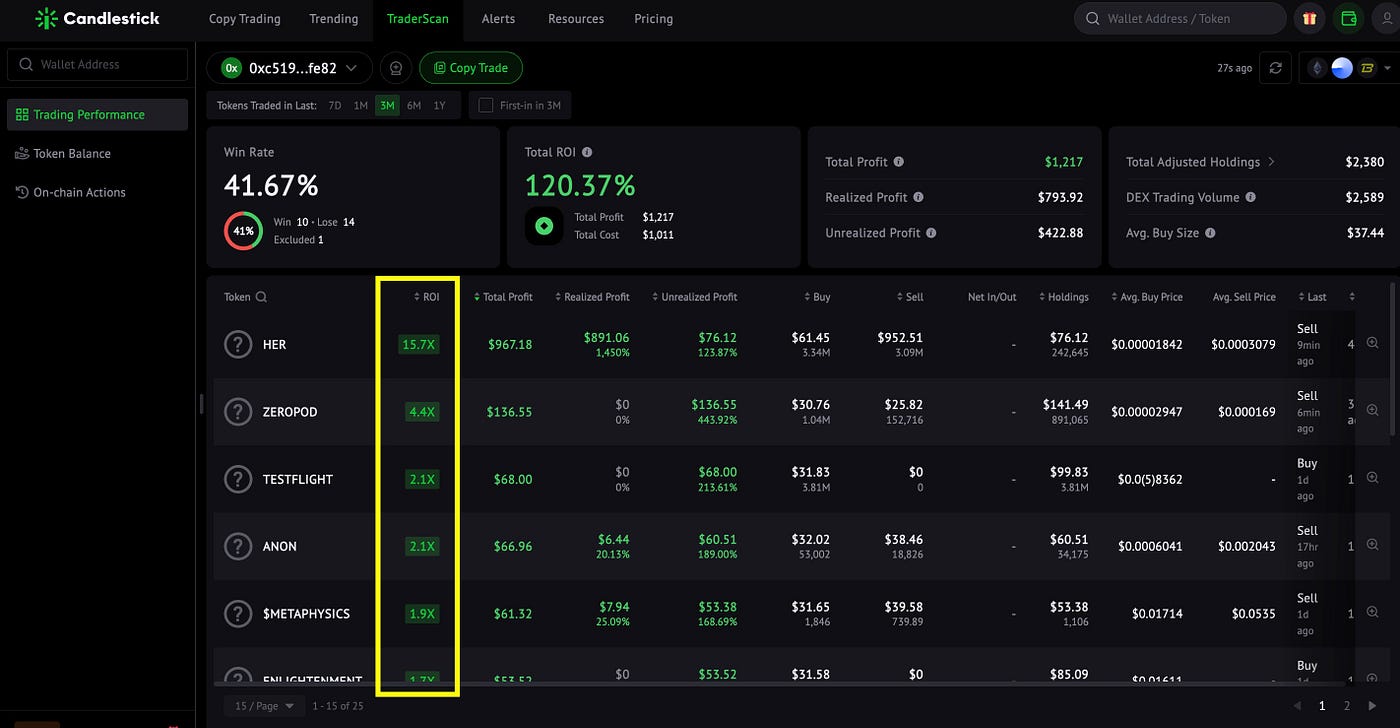The height and width of the screenshot is (728, 1400).
Task: Select the 1Y time range
Action: click(439, 105)
